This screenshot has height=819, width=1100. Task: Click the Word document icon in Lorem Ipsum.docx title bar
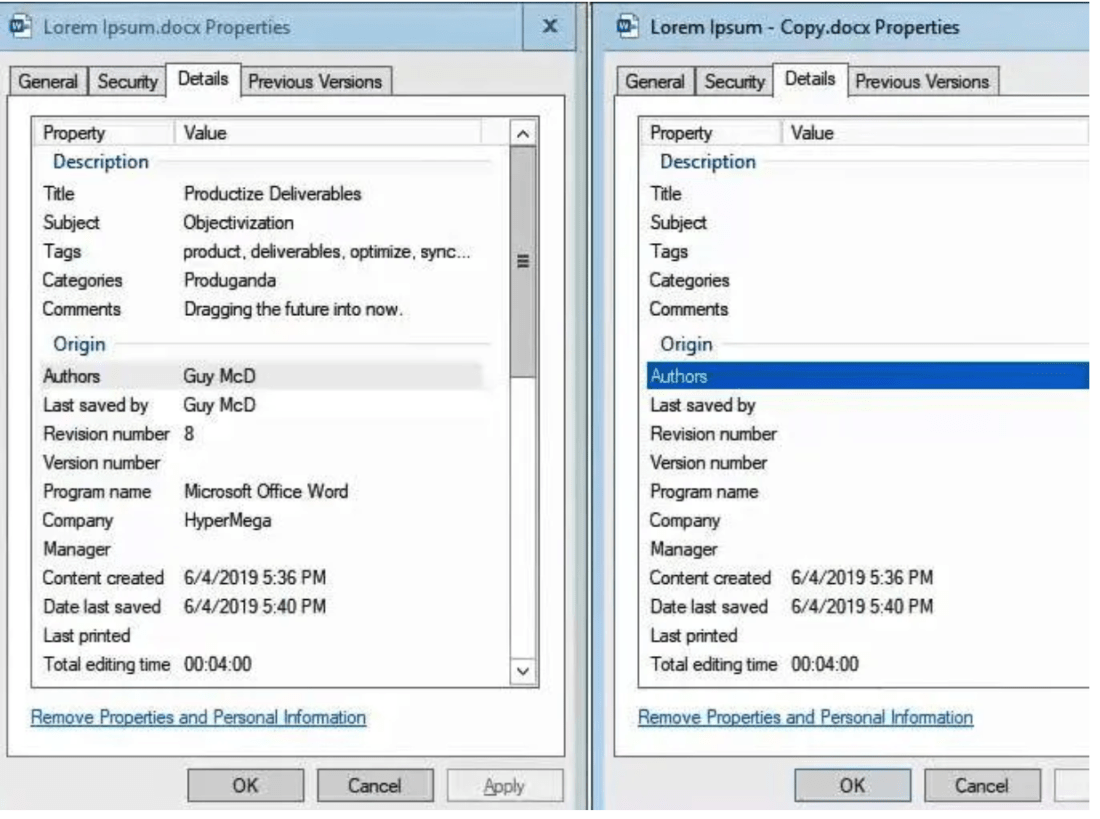point(20,27)
